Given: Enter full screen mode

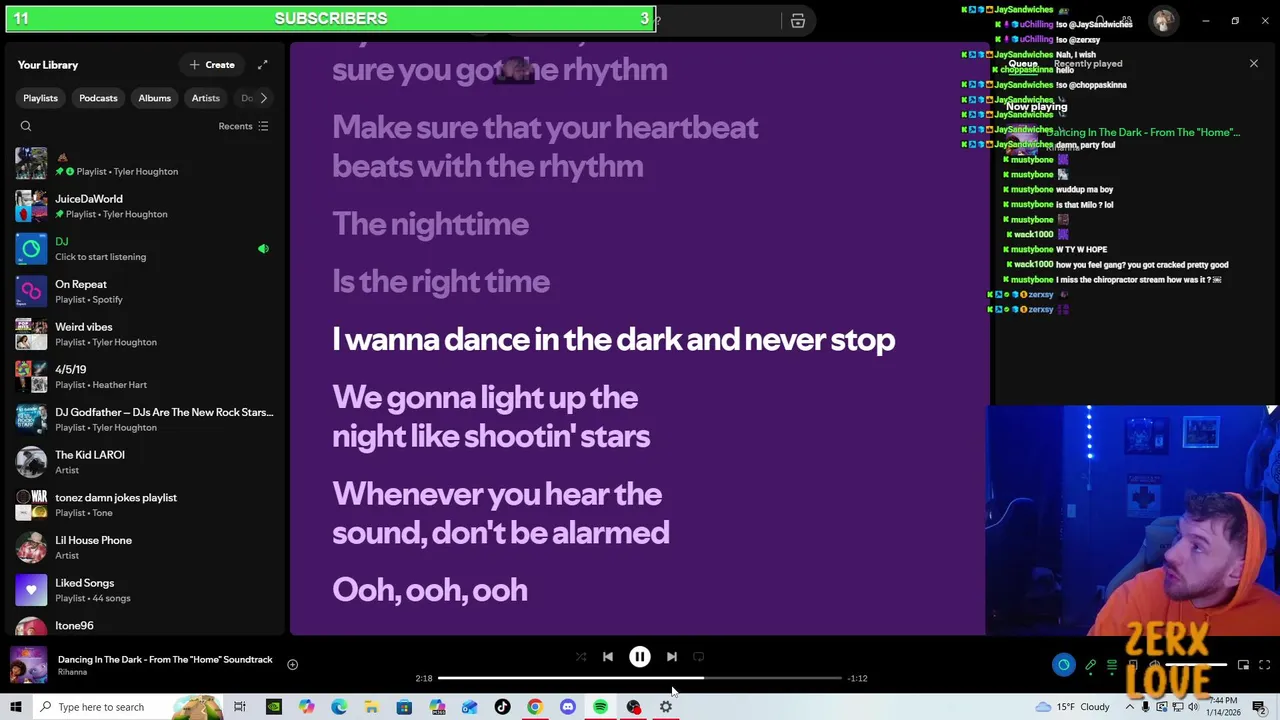Looking at the screenshot, I should point(1264,665).
